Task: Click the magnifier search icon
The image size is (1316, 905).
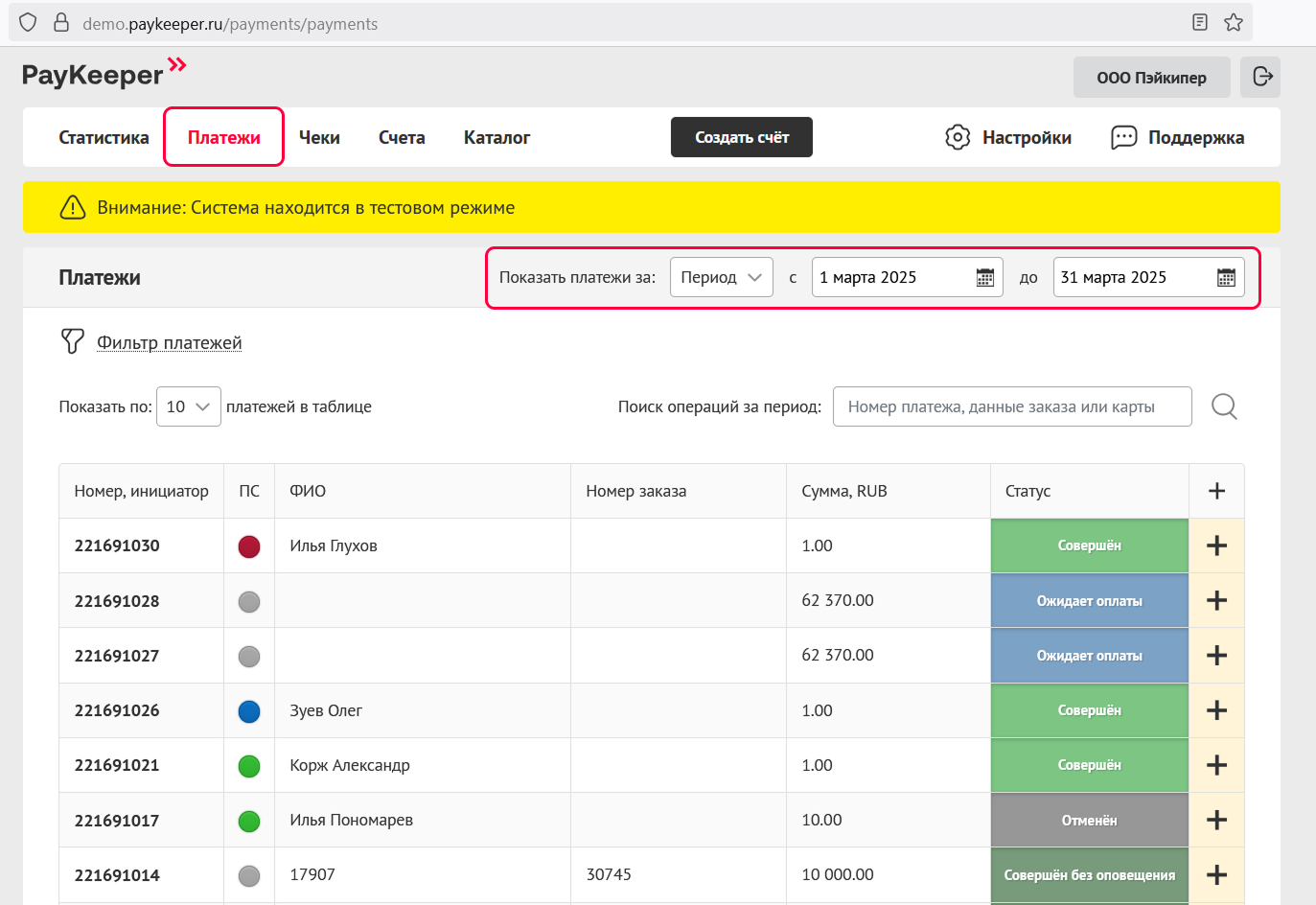Action: (1224, 406)
